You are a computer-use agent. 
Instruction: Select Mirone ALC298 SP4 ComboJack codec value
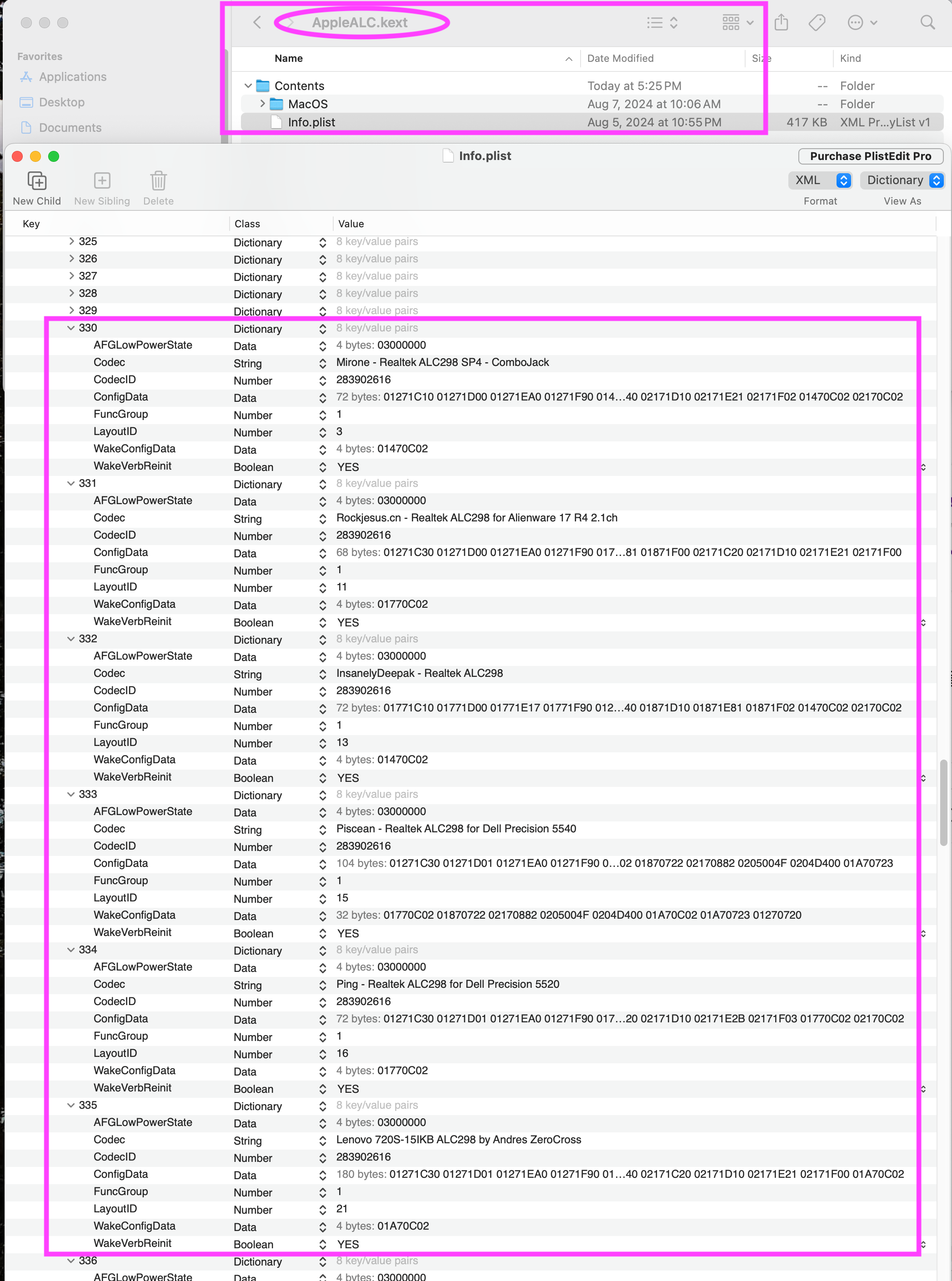(442, 362)
